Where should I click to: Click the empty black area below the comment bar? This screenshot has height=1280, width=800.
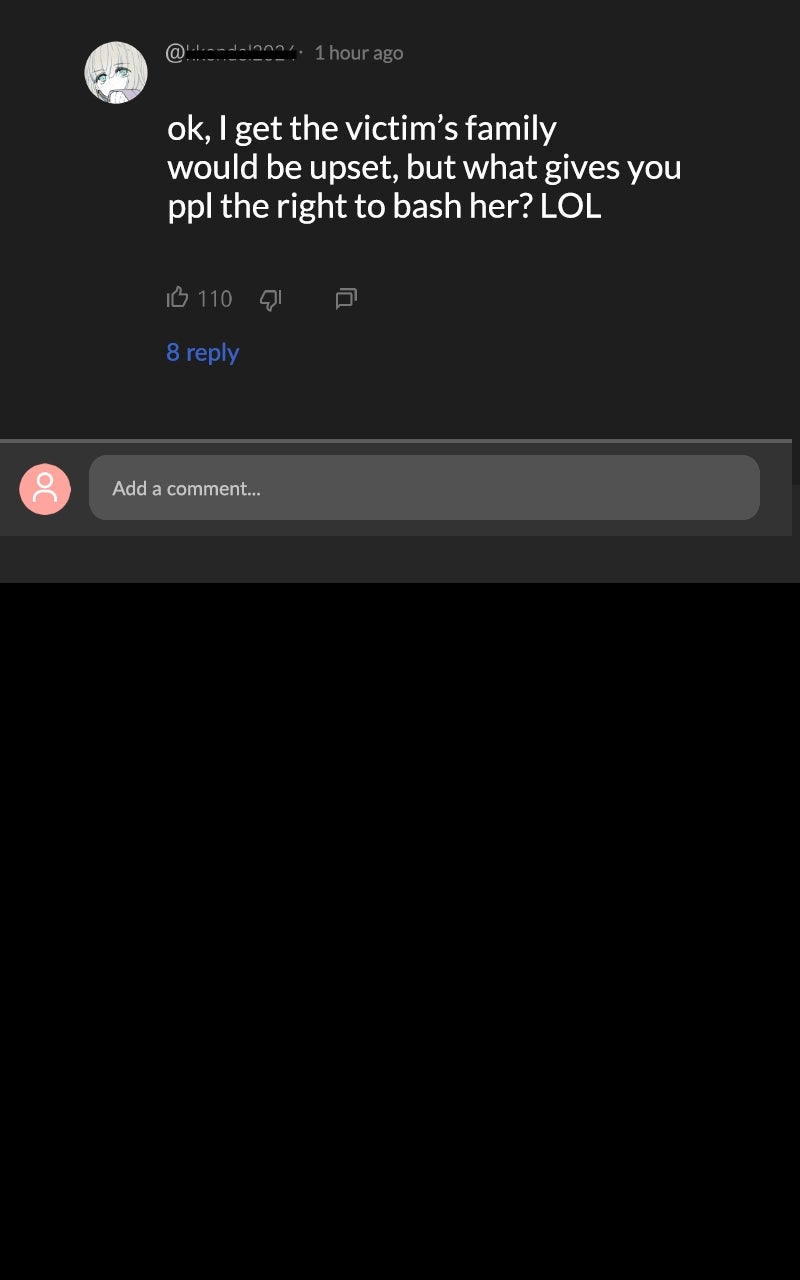(400, 930)
